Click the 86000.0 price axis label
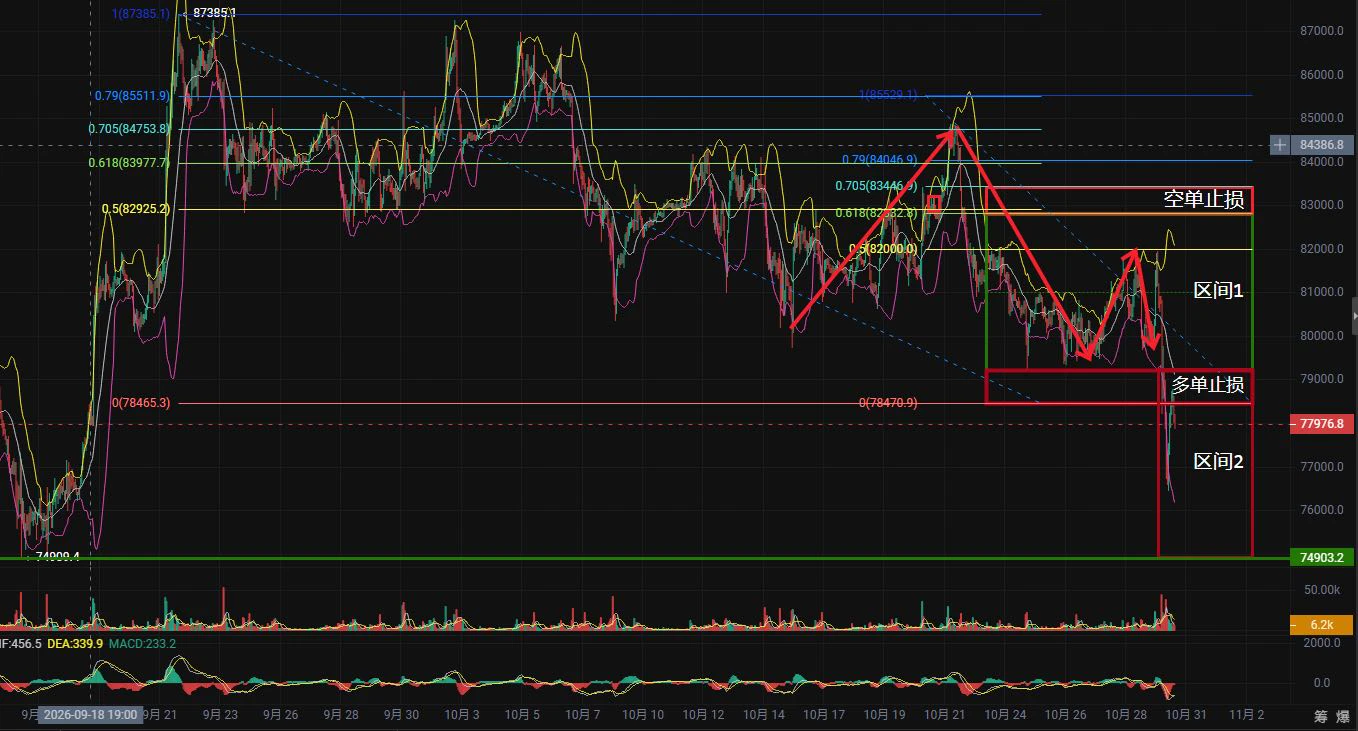1358x731 pixels. [1321, 75]
